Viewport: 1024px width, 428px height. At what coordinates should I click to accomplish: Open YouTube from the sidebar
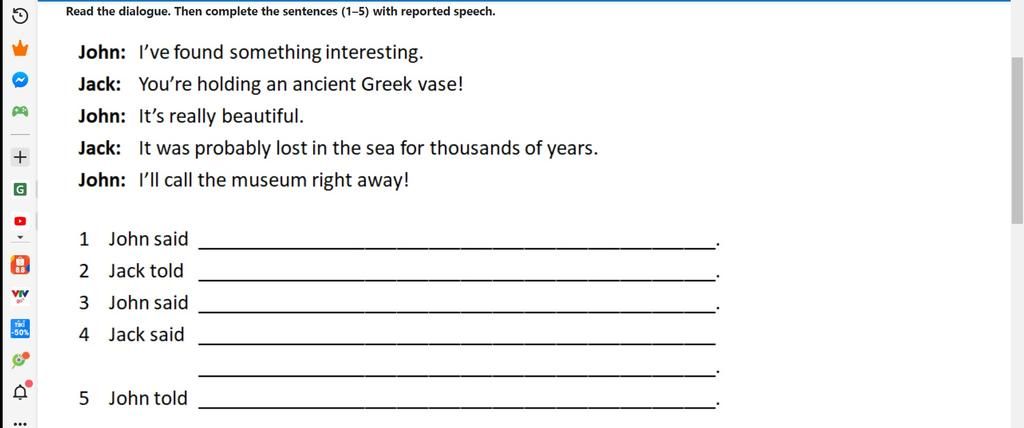(21, 221)
